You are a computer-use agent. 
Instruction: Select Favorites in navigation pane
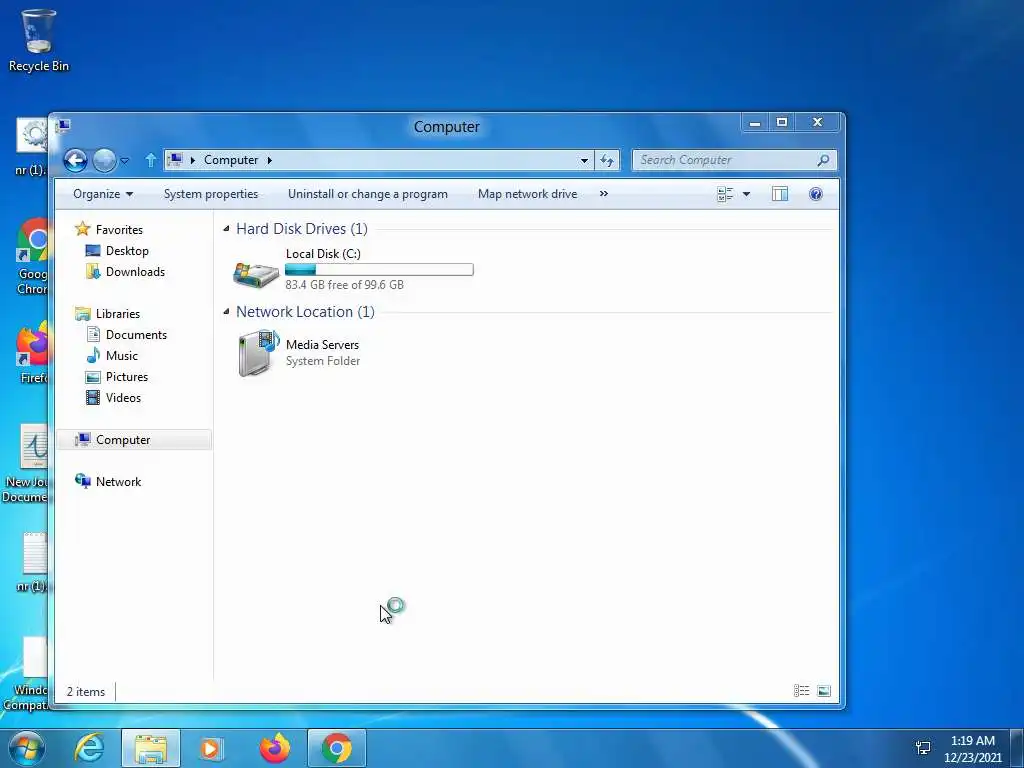(119, 229)
